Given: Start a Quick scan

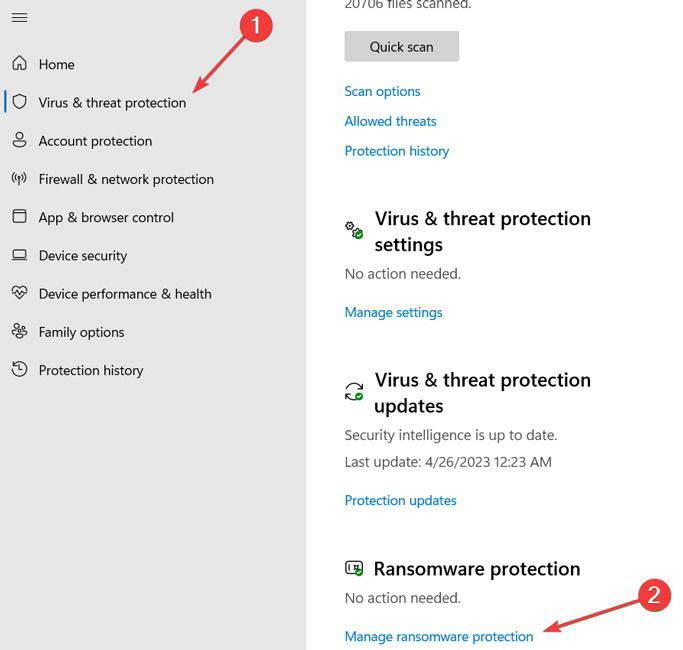Looking at the screenshot, I should click(402, 46).
